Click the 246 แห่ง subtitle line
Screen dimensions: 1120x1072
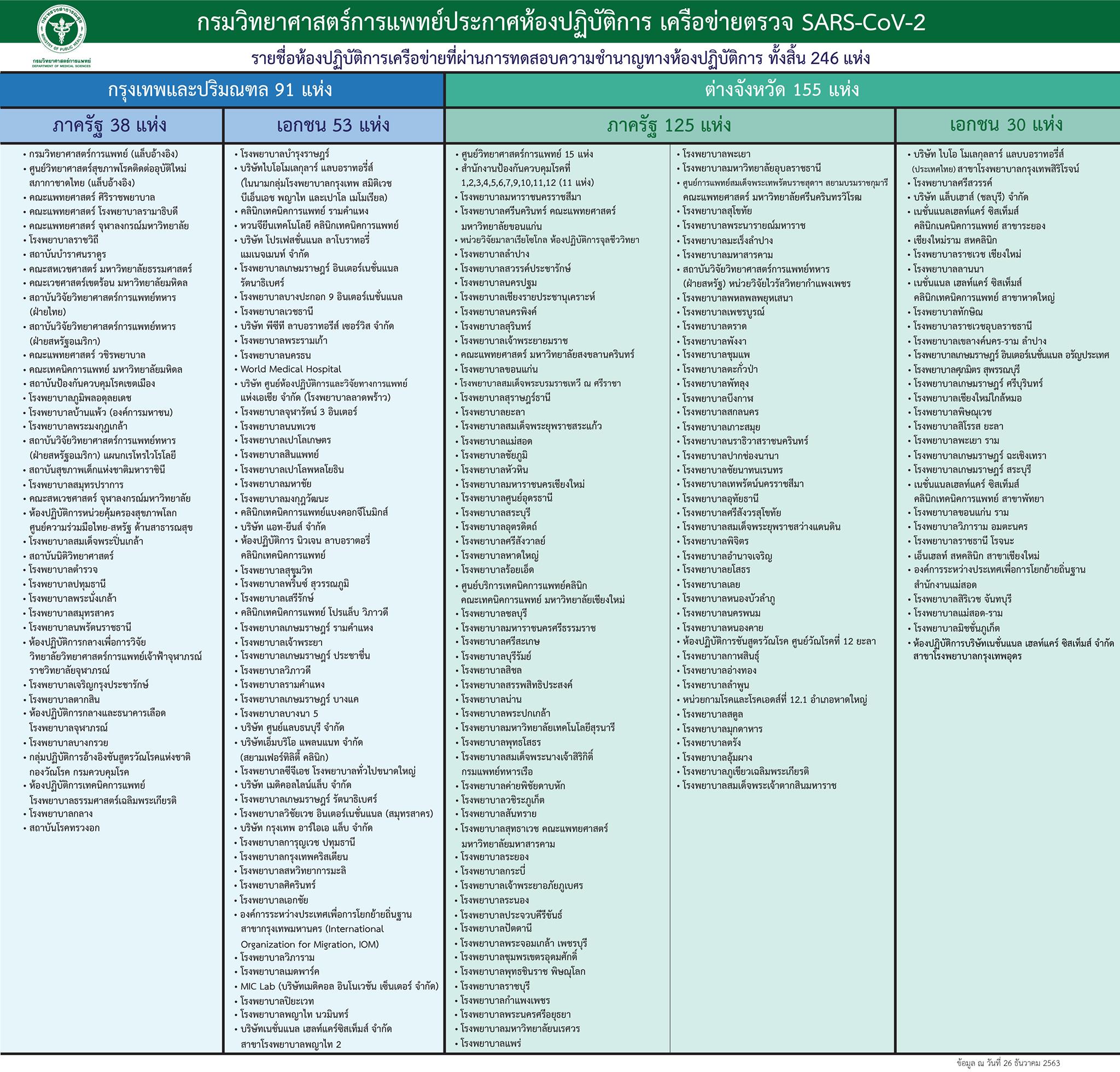click(561, 59)
